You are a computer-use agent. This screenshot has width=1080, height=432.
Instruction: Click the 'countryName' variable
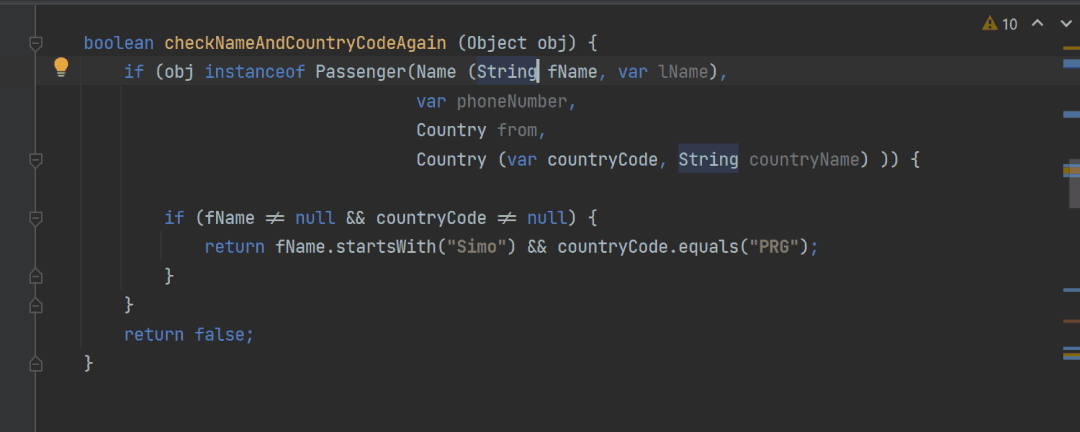804,160
